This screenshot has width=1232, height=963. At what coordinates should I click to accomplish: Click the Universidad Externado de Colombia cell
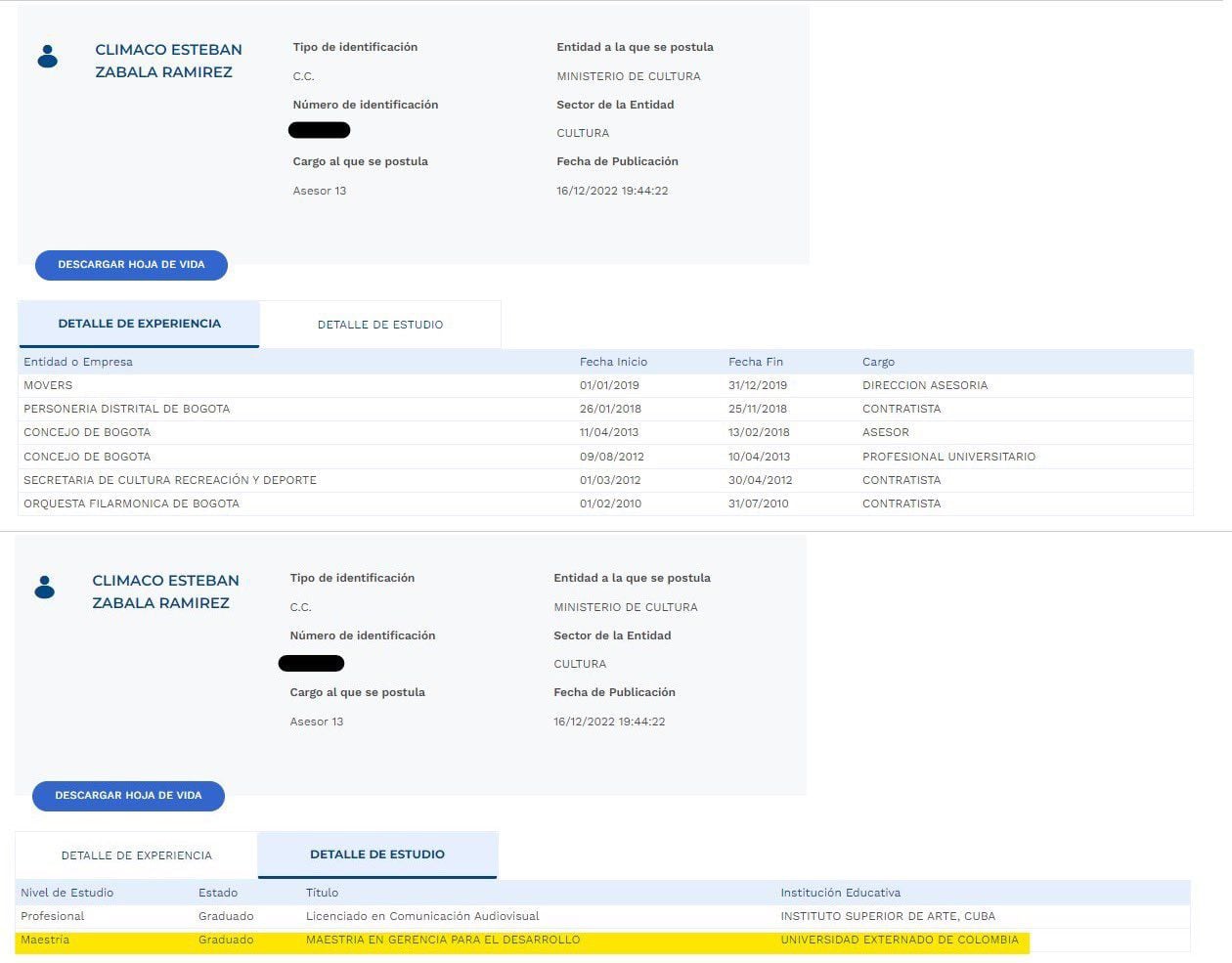click(899, 941)
